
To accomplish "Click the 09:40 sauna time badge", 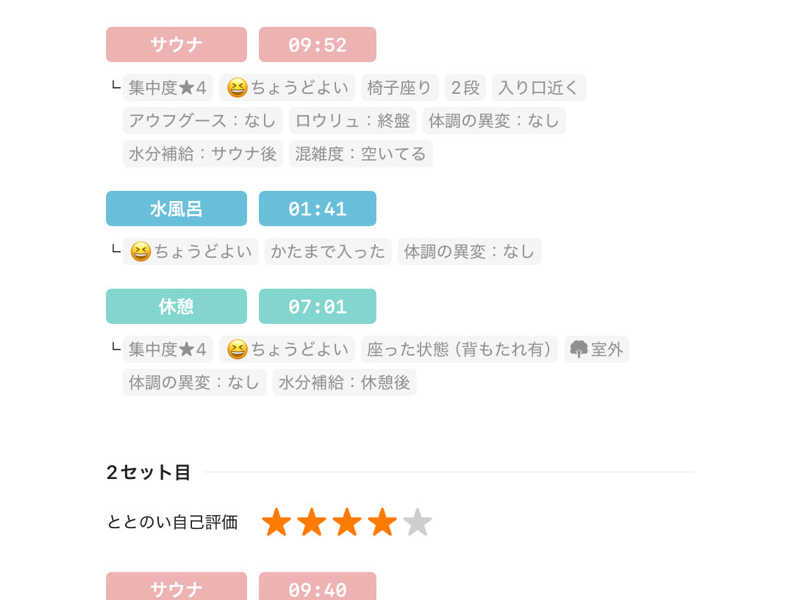I will click(x=317, y=589).
